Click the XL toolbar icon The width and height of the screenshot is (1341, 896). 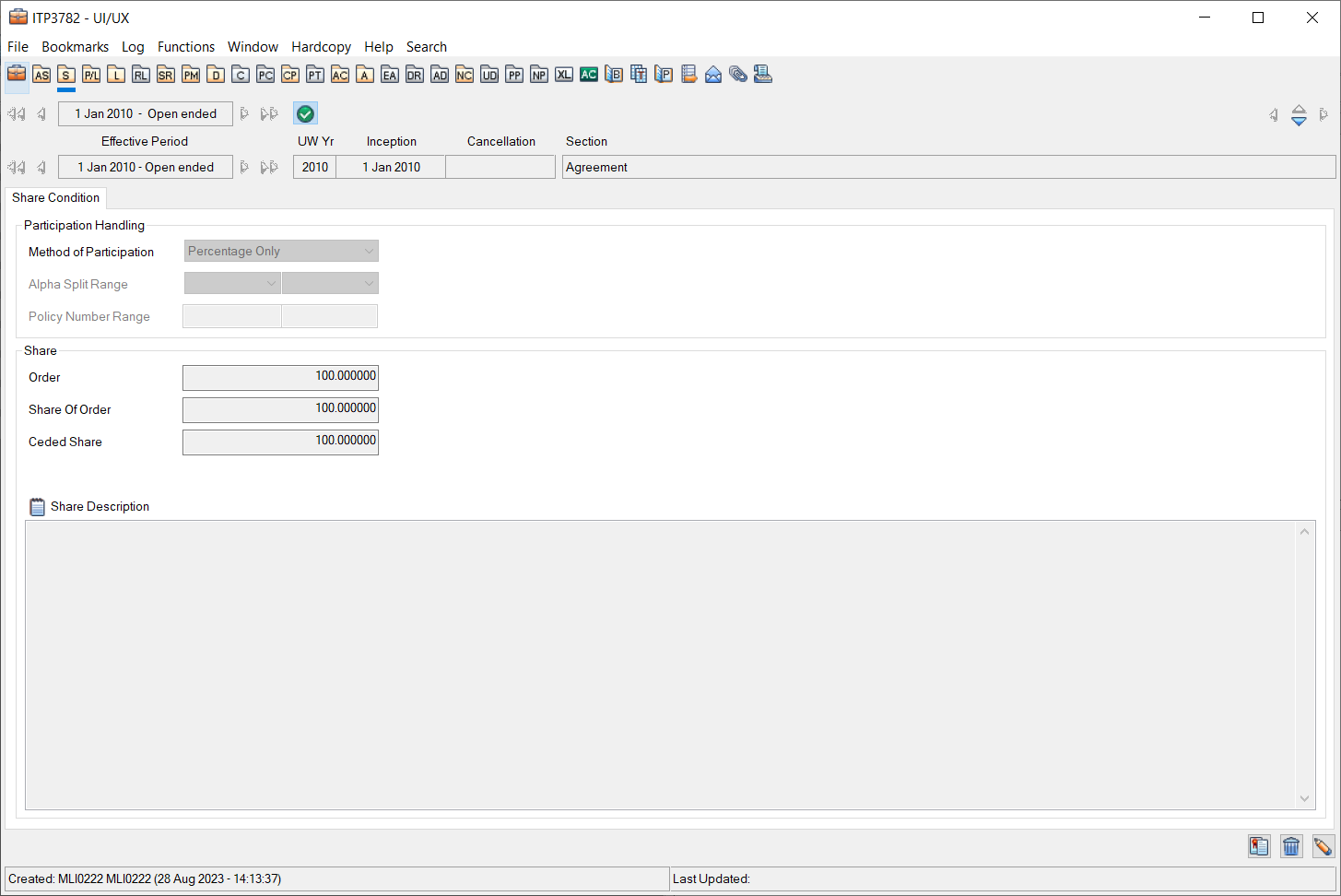(563, 75)
